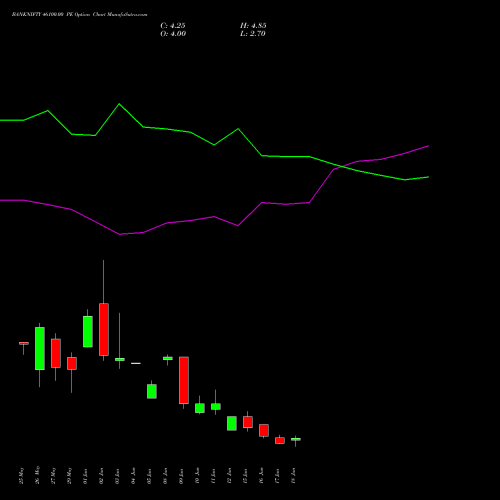This screenshot has height=500, width=500.
Task: Click the small red candle for 17 Jun
Action: [280, 440]
